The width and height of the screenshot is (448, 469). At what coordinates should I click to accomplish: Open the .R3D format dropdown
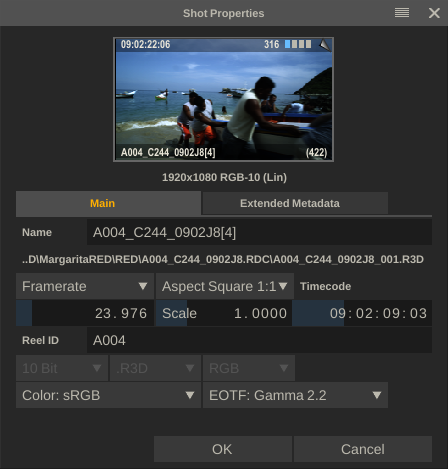point(155,368)
